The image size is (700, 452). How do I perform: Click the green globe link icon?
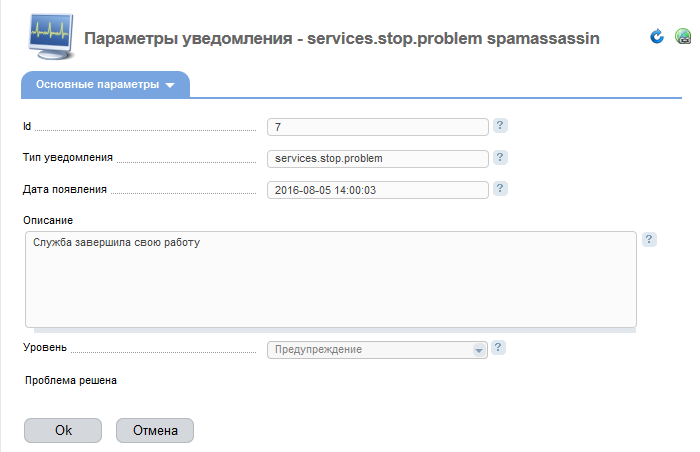coord(683,36)
